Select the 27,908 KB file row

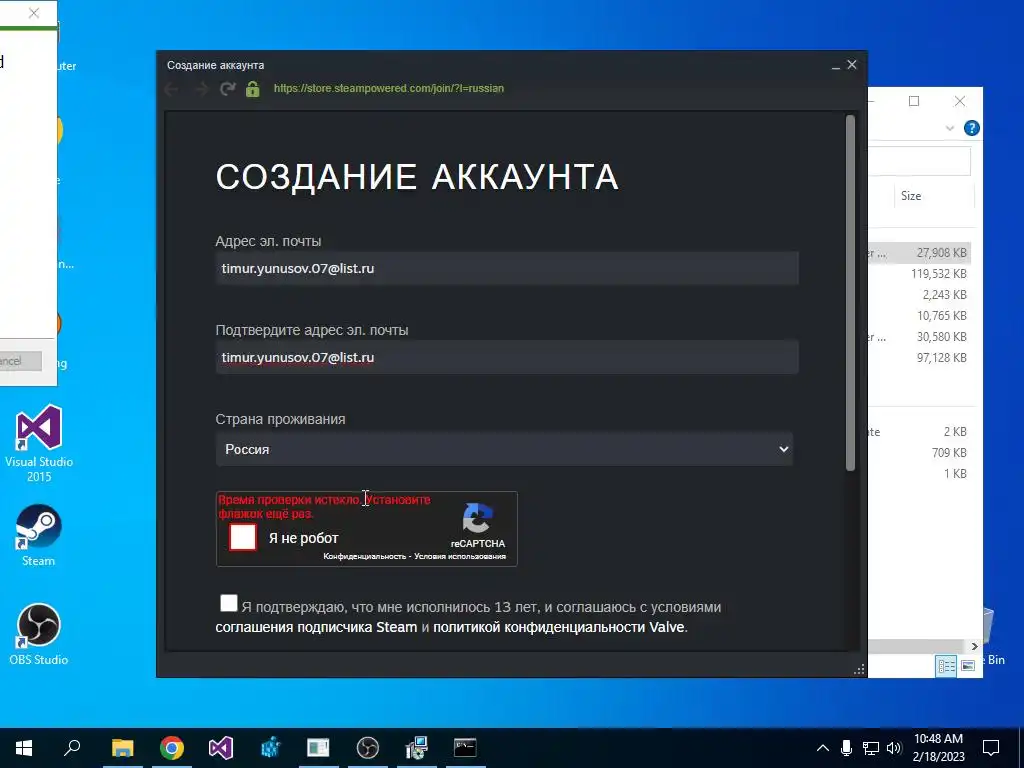pyautogui.click(x=921, y=253)
